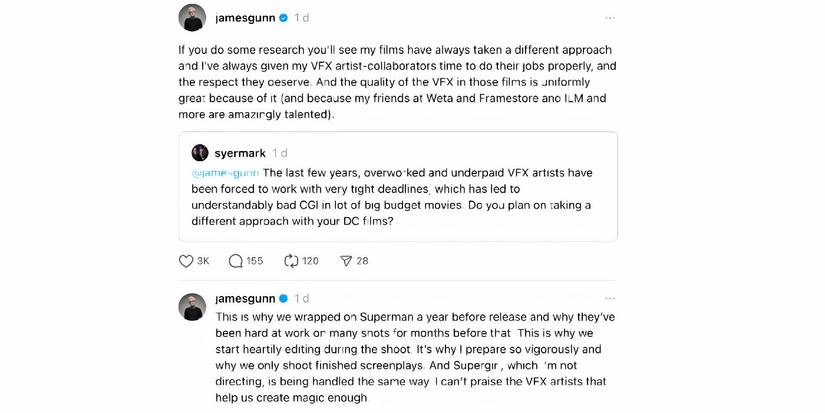The image size is (825, 413).
Task: Click the 1 d timestamp on first post
Action: 302,18
